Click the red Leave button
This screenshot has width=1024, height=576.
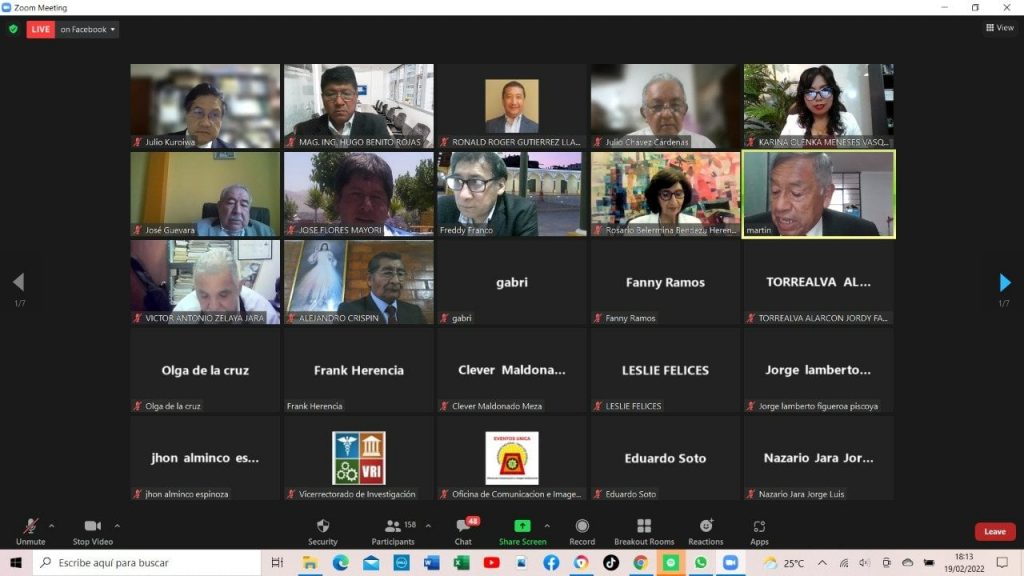pos(994,531)
